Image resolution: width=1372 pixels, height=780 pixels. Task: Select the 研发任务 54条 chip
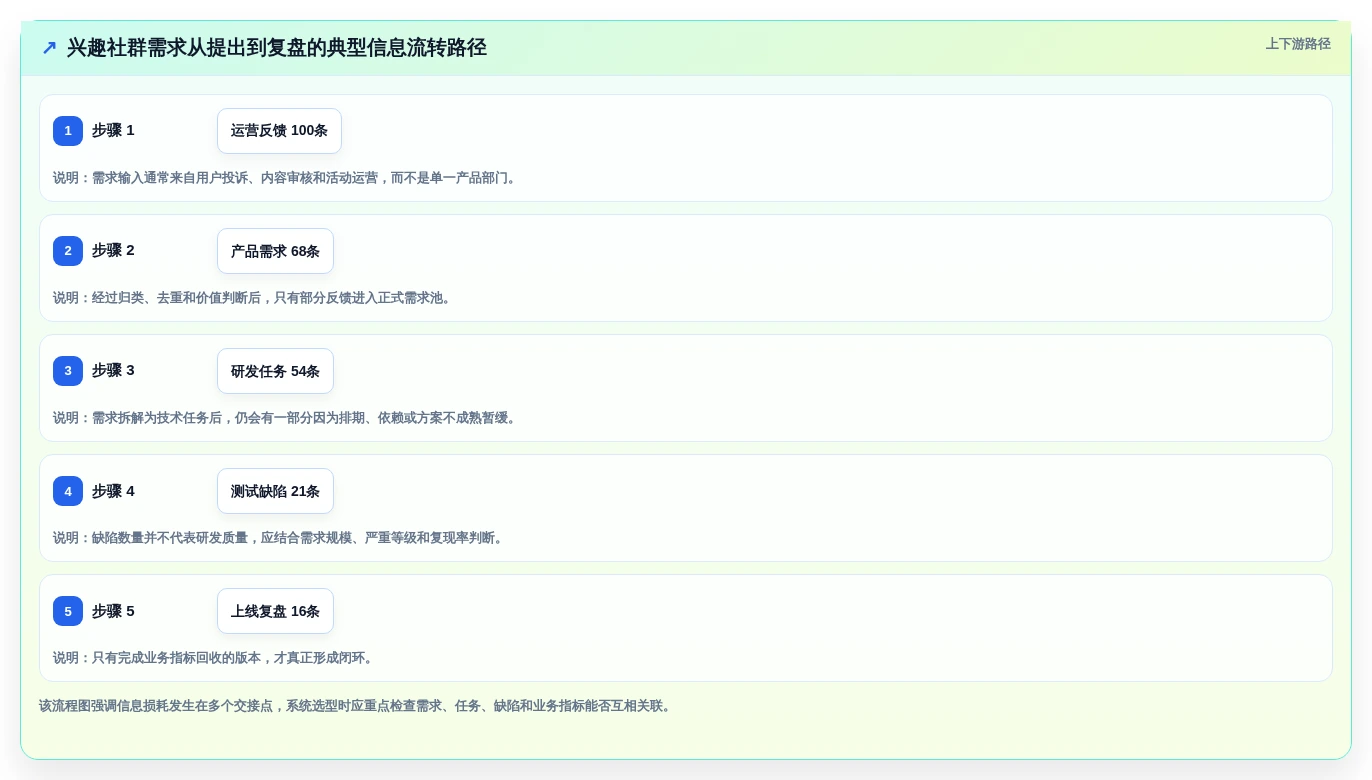click(x=275, y=371)
